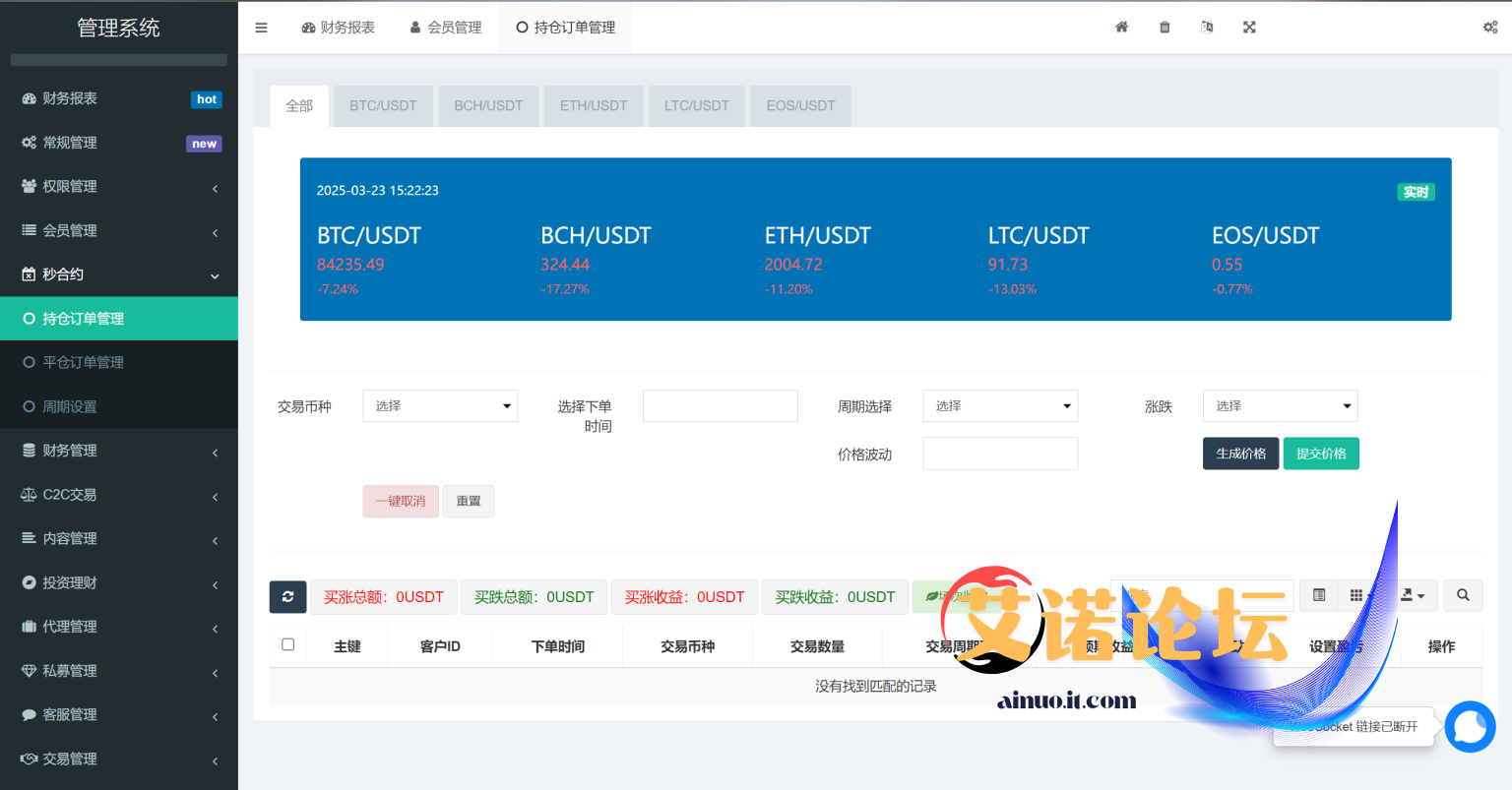The width and height of the screenshot is (1512, 790).
Task: Click the green 实时 badge
Action: 1417,192
